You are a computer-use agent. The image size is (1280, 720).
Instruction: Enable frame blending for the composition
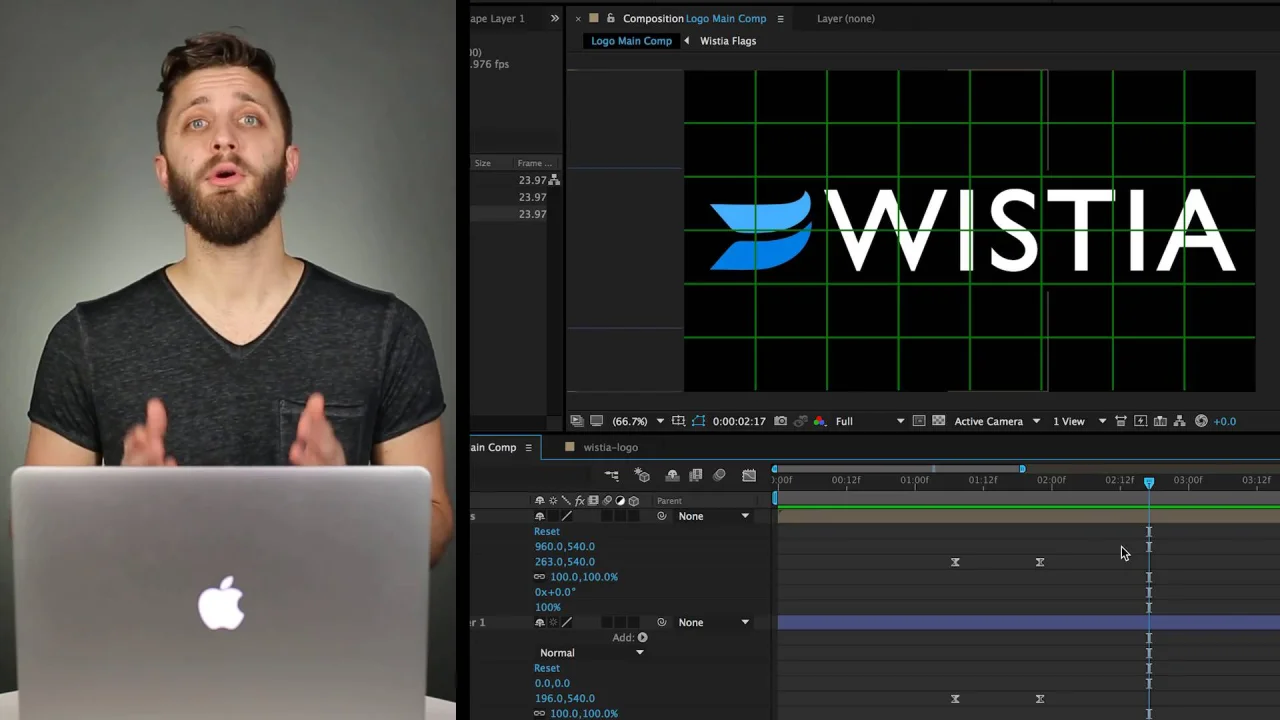tap(695, 476)
